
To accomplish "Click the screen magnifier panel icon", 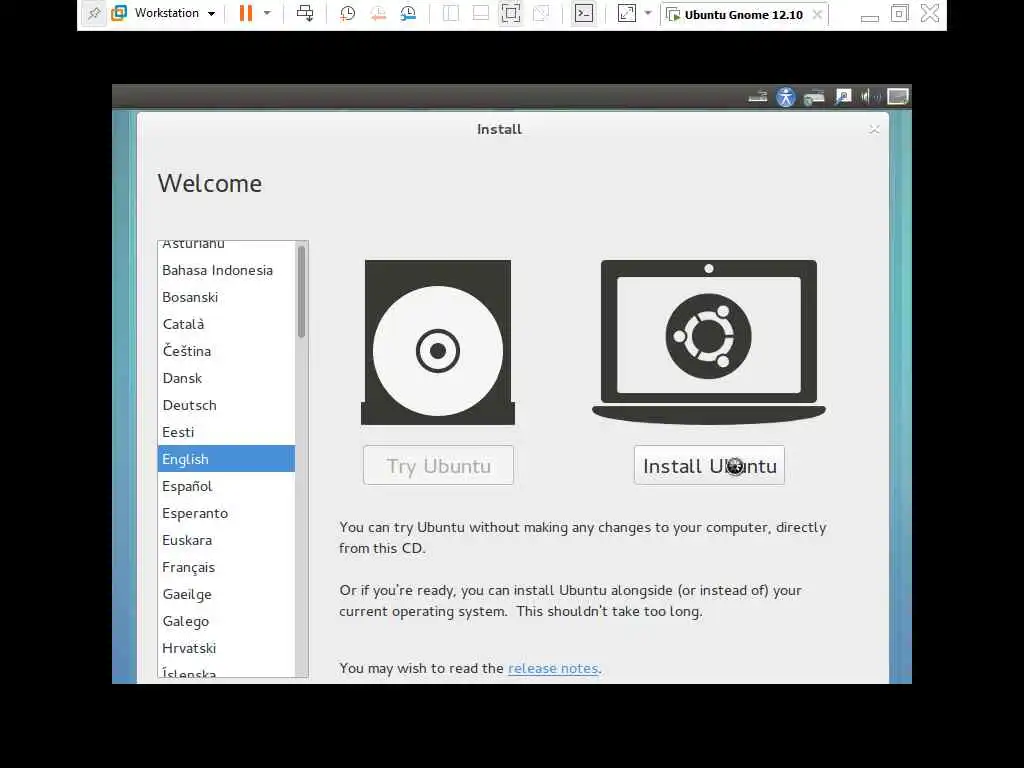I will (843, 97).
